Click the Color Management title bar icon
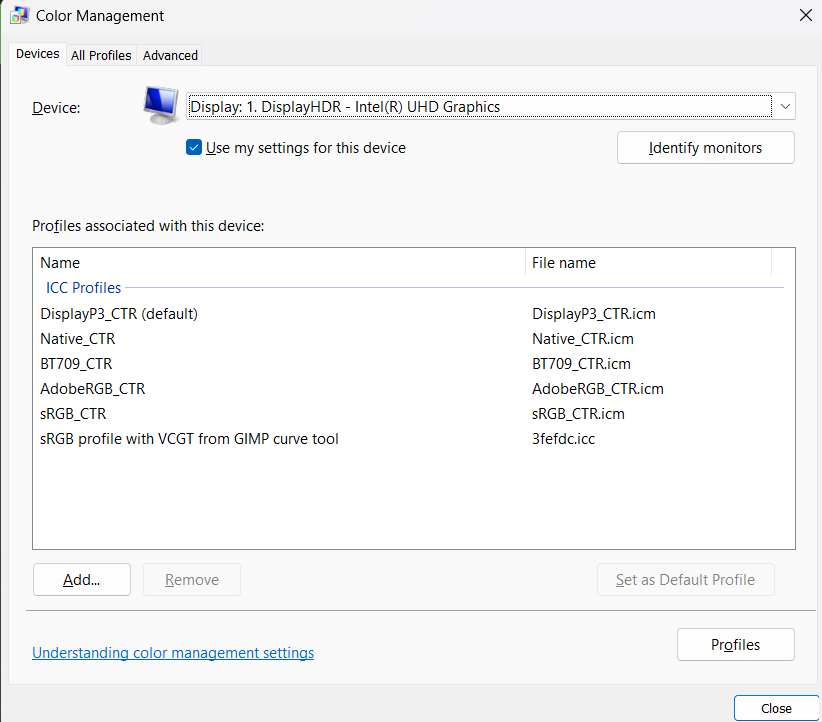The width and height of the screenshot is (822, 722). (19, 15)
